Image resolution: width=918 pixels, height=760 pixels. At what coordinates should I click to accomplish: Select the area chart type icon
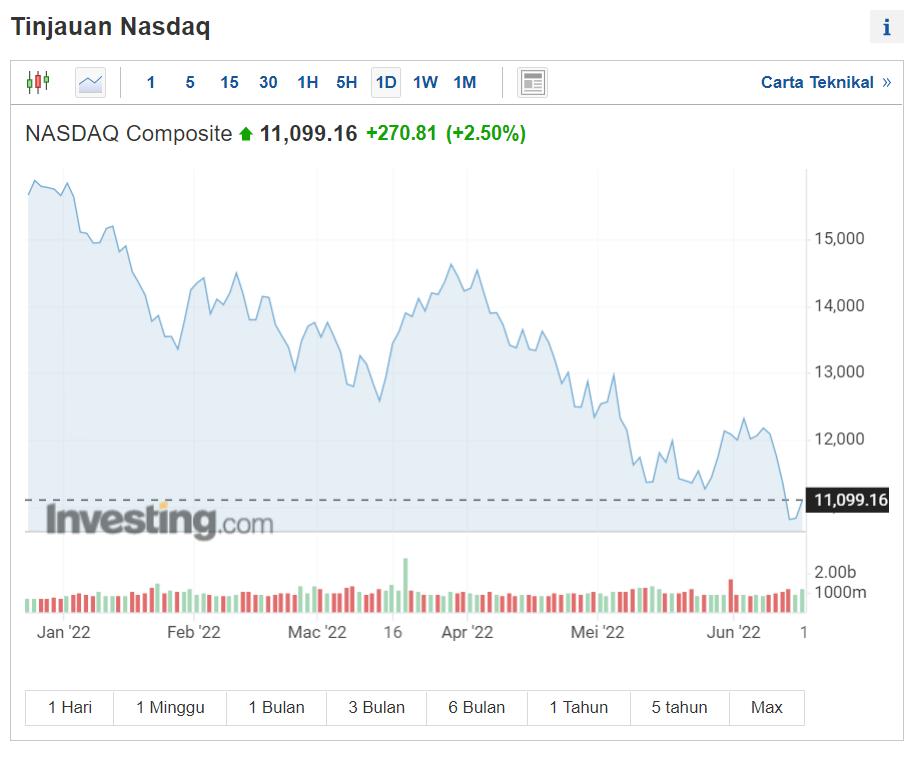[x=90, y=82]
